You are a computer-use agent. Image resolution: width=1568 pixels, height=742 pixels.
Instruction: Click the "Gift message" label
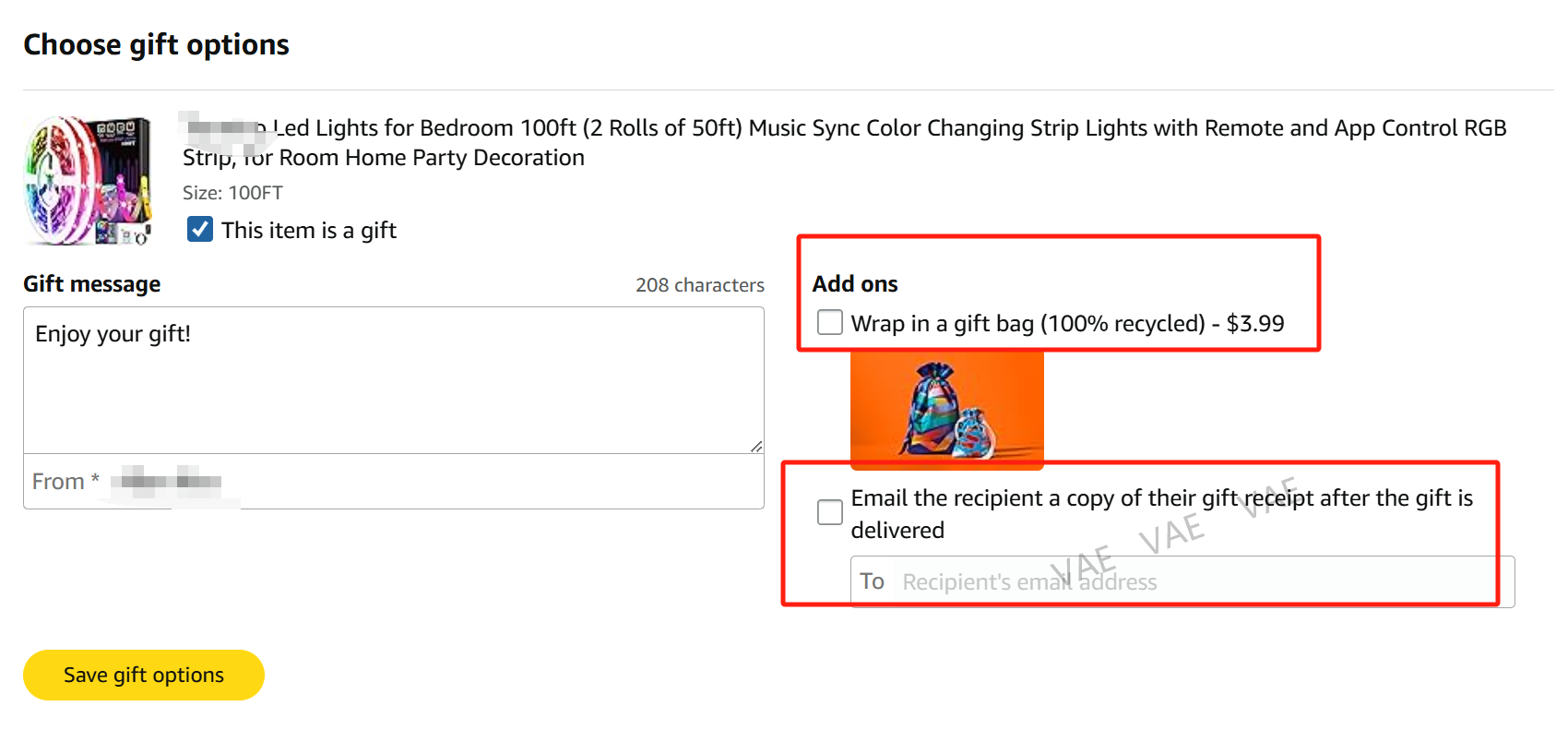click(x=92, y=284)
